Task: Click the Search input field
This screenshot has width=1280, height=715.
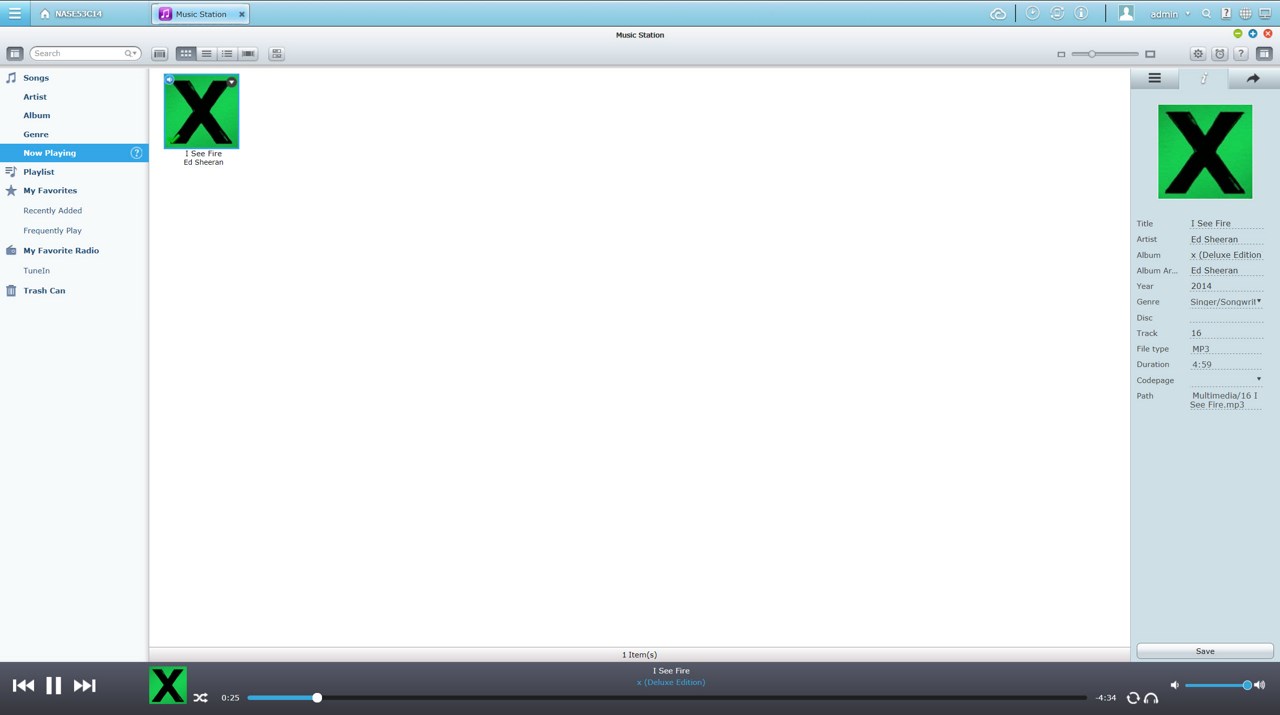Action: (x=78, y=53)
